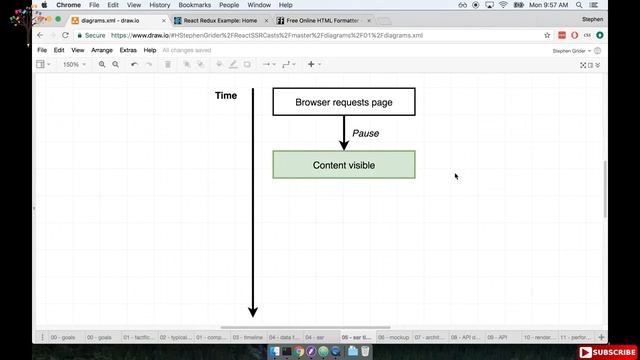Click the delete trash icon in toolbar
The image size is (640, 360).
tap(168, 64)
